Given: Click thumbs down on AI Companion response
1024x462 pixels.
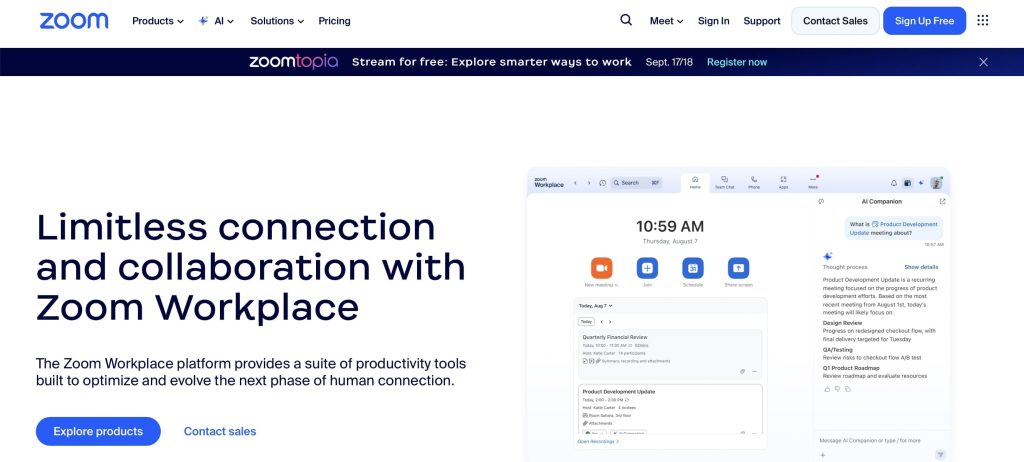Looking at the screenshot, I should [837, 389].
